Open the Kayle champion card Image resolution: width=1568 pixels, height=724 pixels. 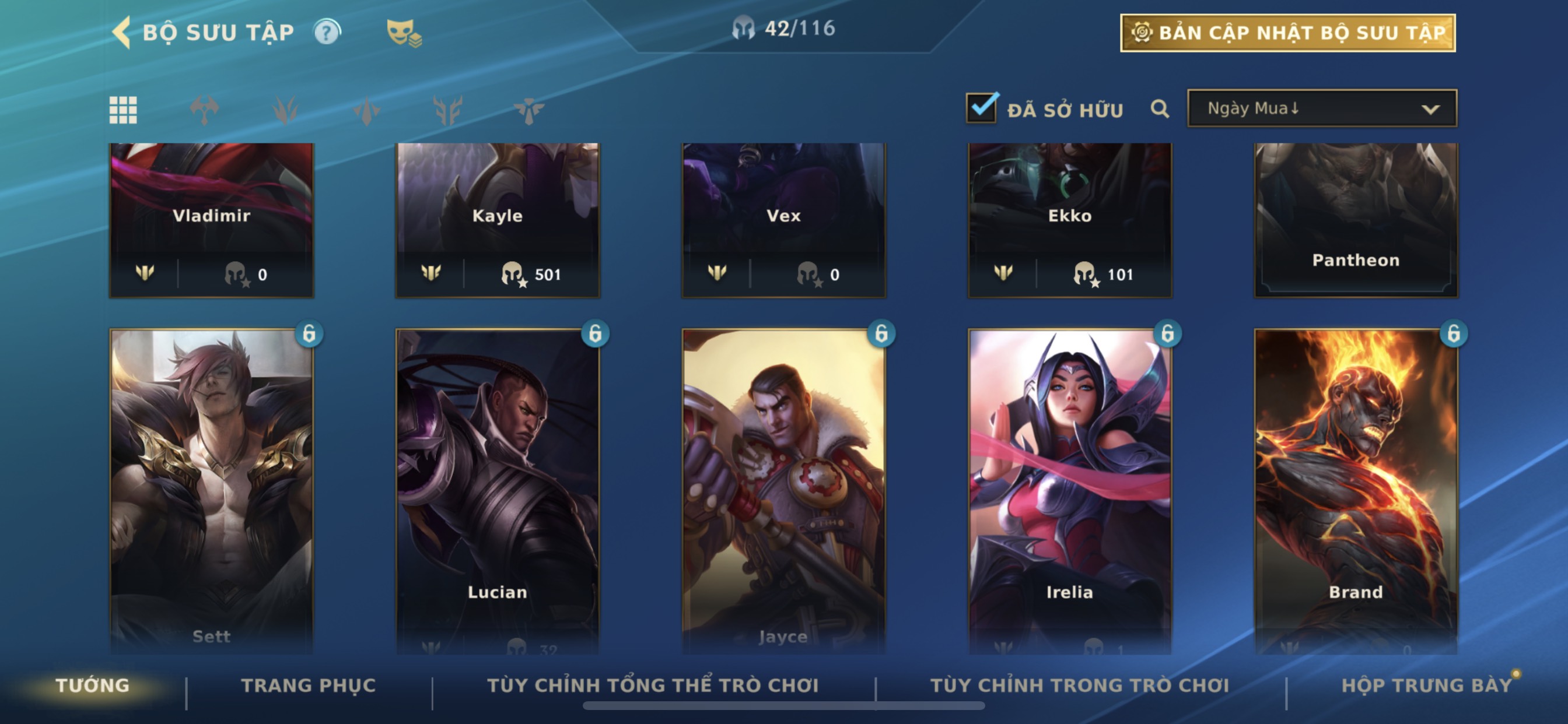click(498, 220)
